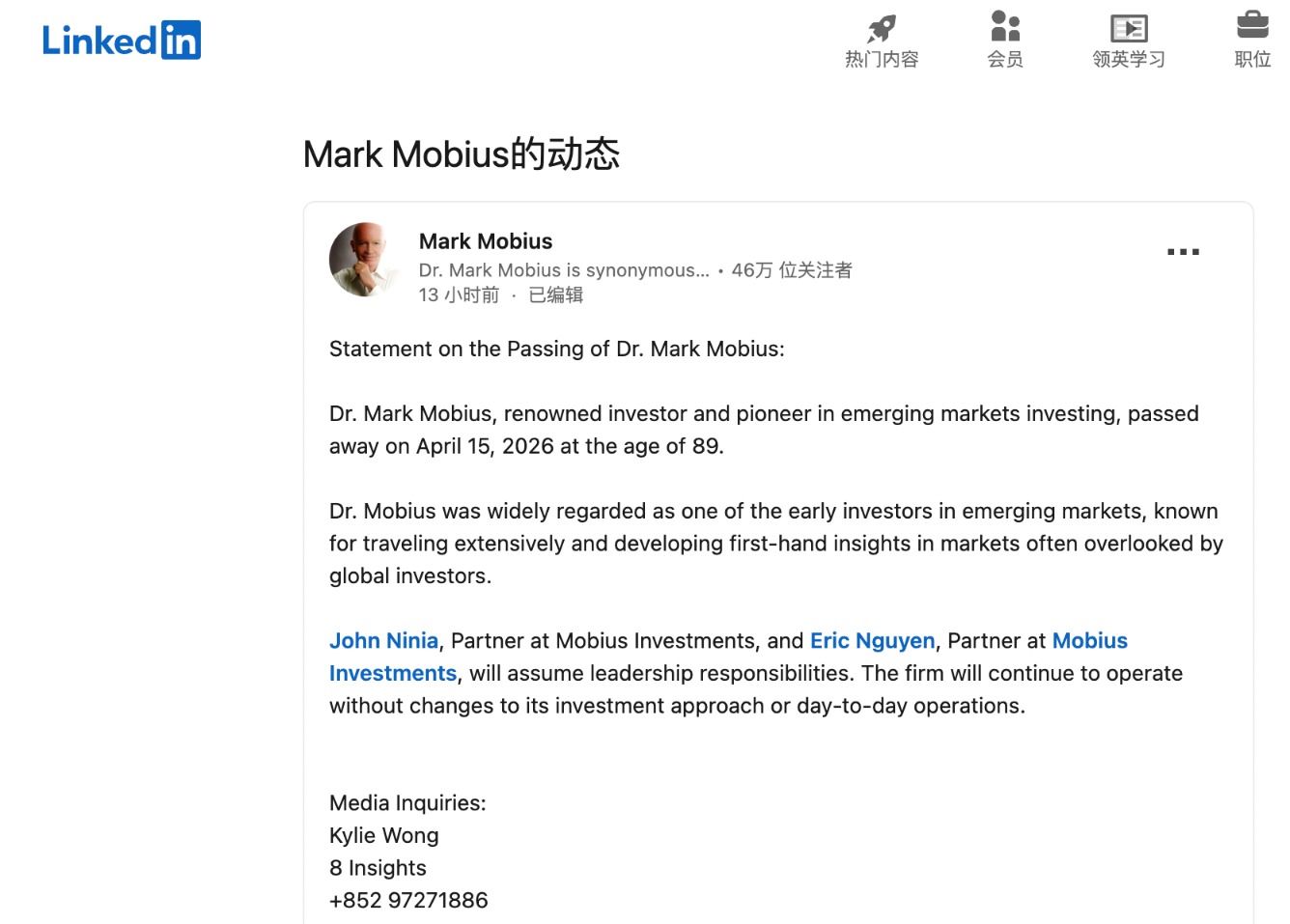This screenshot has width=1290, height=924.
Task: Open the 领英学习 video icon
Action: 1129,27
